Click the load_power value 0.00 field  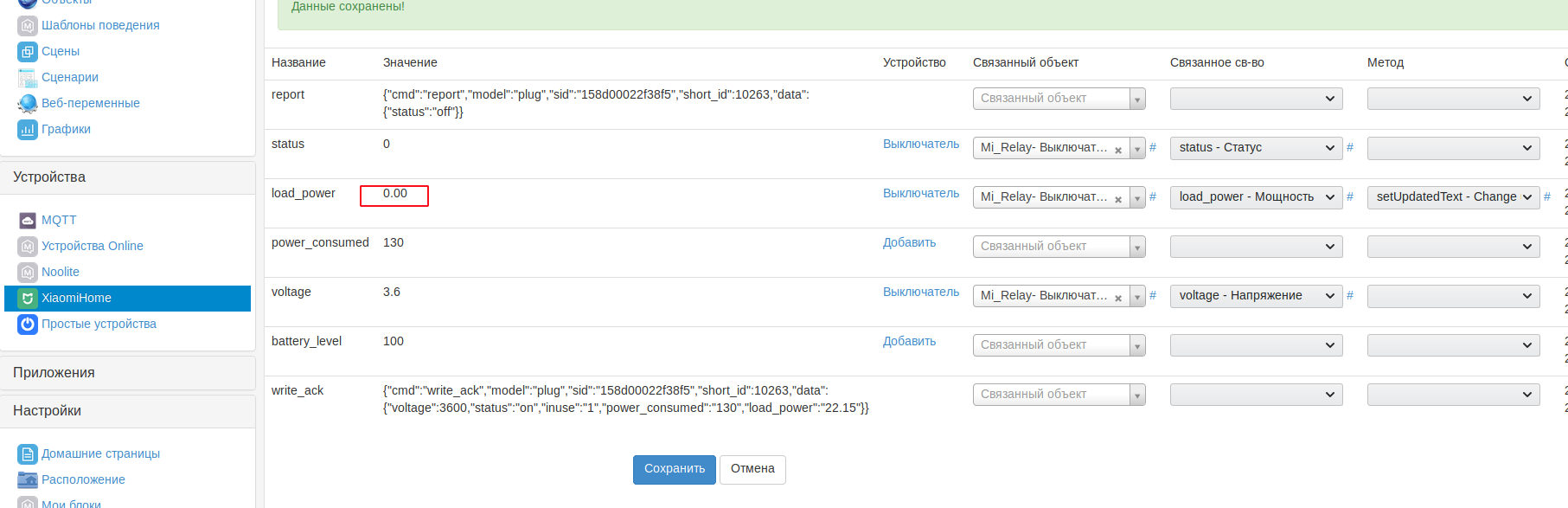pos(394,196)
